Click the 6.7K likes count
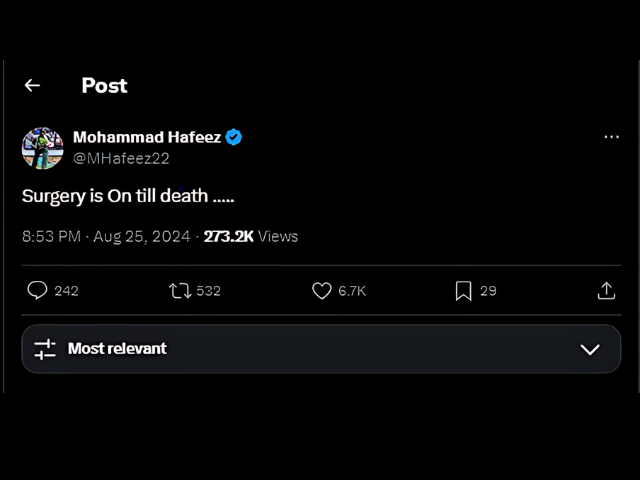The height and width of the screenshot is (480, 640). 352,291
